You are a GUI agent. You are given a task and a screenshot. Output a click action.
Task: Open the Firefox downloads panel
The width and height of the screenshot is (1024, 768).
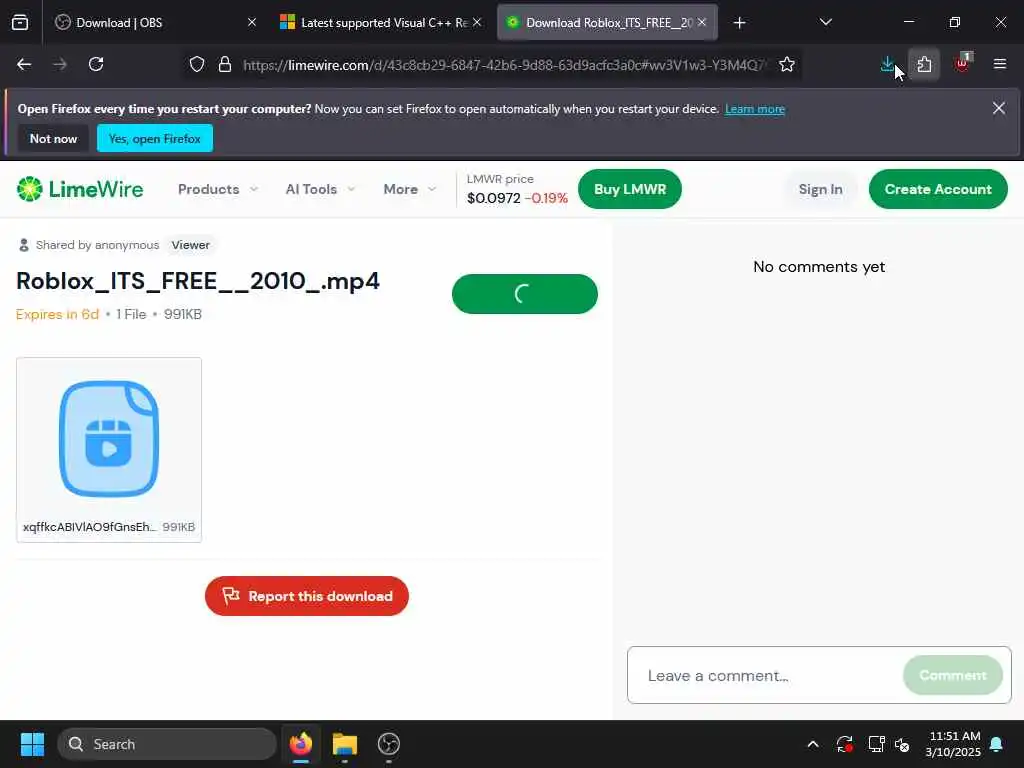click(888, 64)
